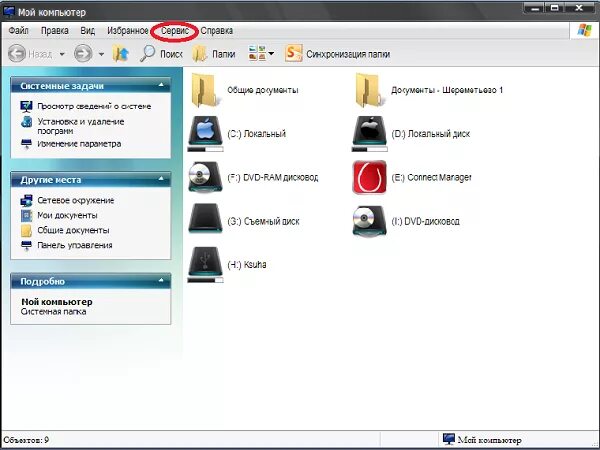Screen dimensions: 600x450
Task: Select the (I:) DVD-дисковод icon
Action: click(x=369, y=221)
